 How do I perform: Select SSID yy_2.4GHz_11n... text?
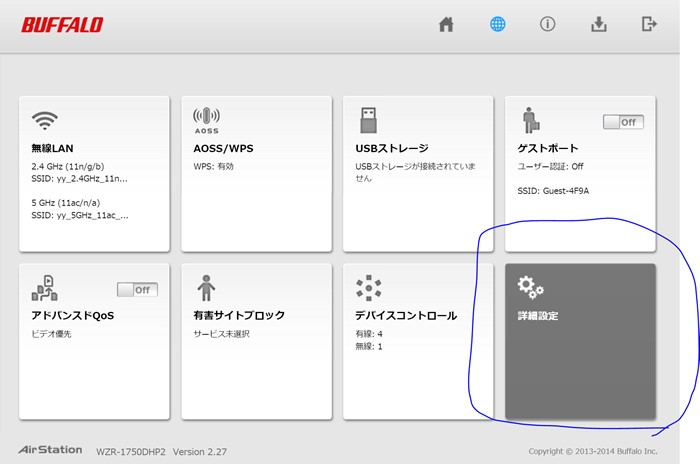tap(79, 179)
